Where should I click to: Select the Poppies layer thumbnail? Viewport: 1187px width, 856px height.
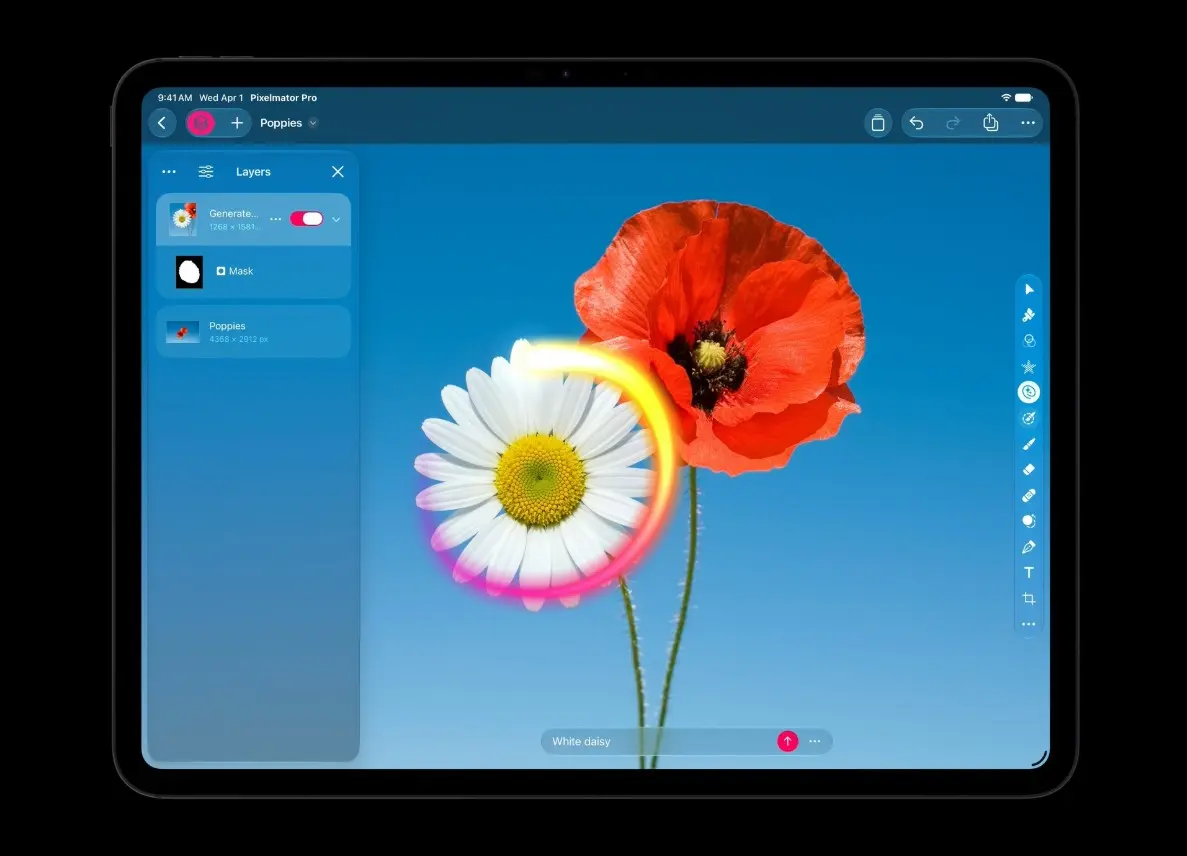pyautogui.click(x=182, y=332)
